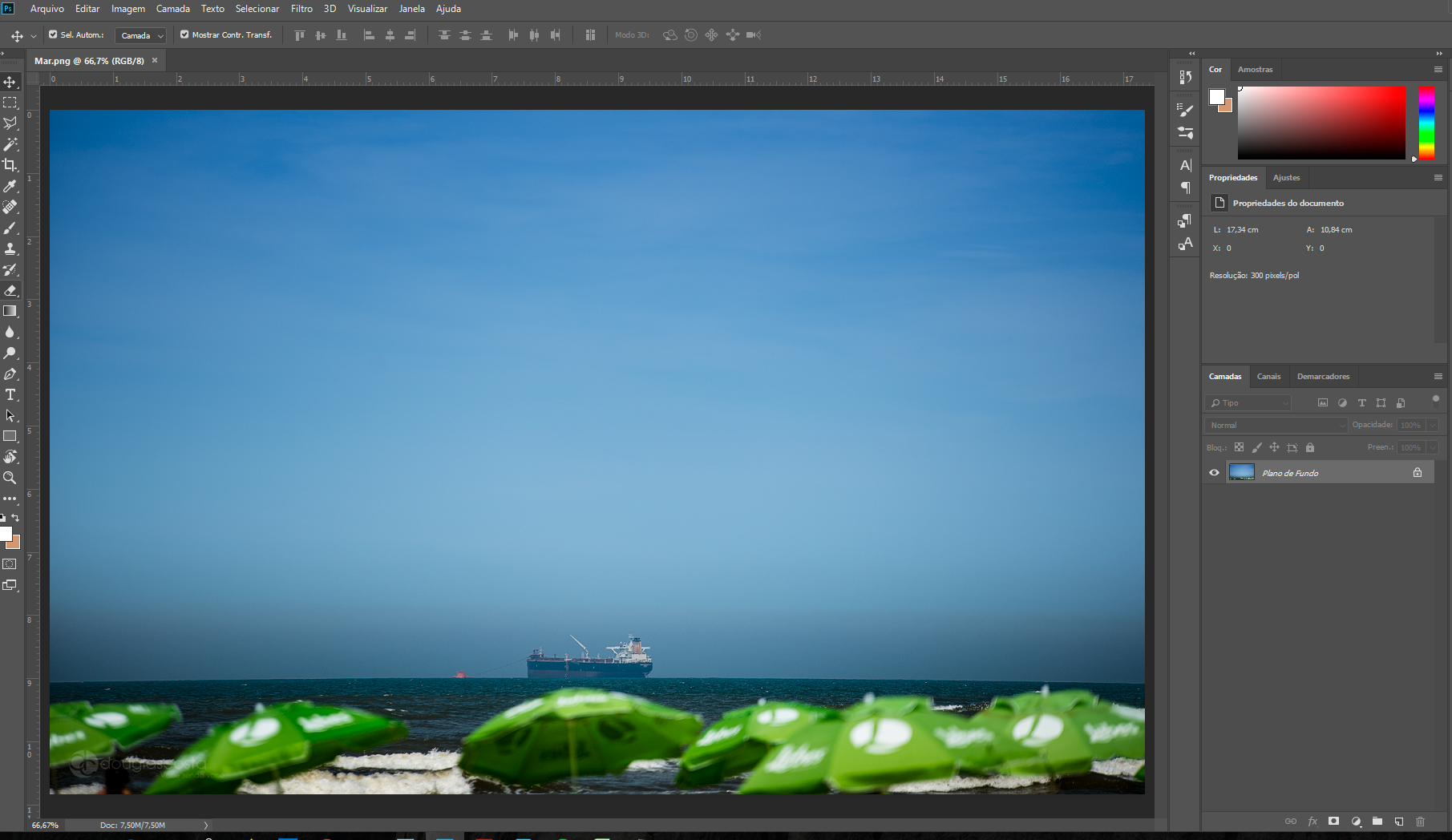This screenshot has height=840, width=1452.
Task: Uncheck Mostrar Contr. Transf. checkbox
Action: [184, 34]
